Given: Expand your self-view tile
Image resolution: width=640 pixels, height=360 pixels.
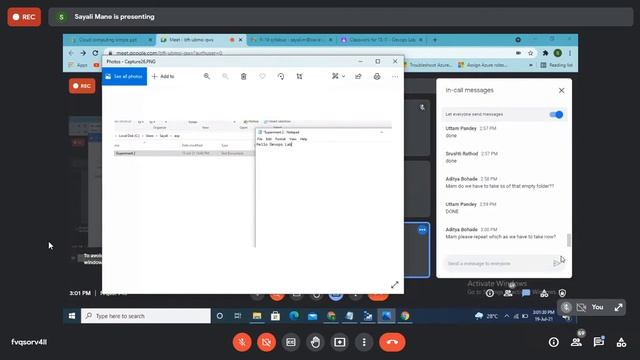Looking at the screenshot, I should pyautogui.click(x=618, y=307).
